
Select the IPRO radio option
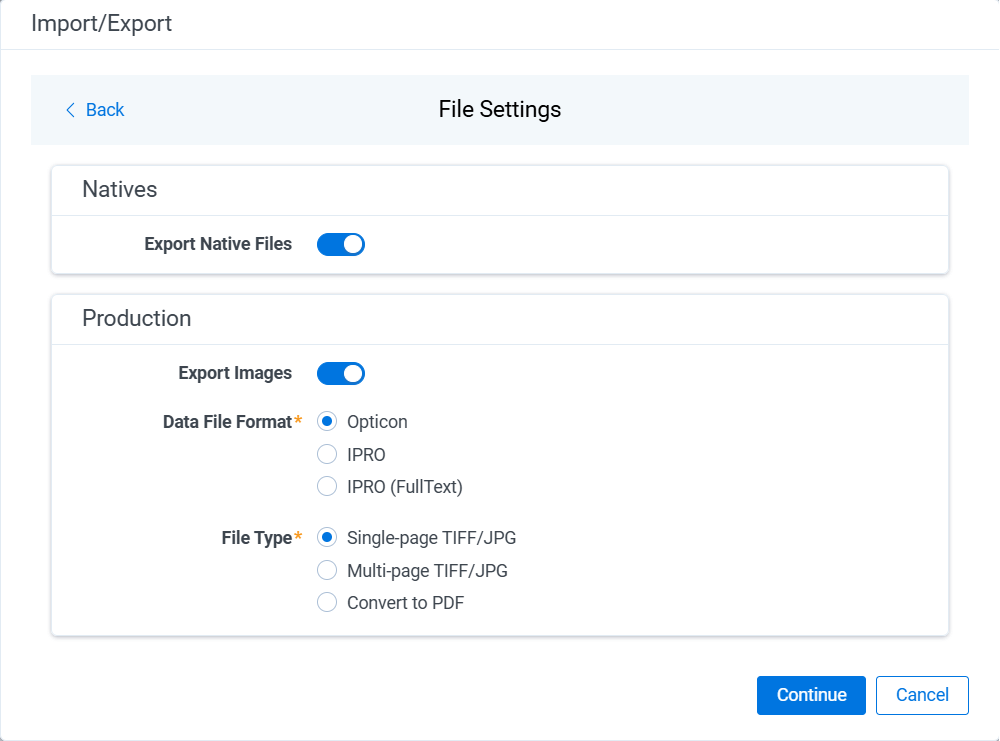327,454
